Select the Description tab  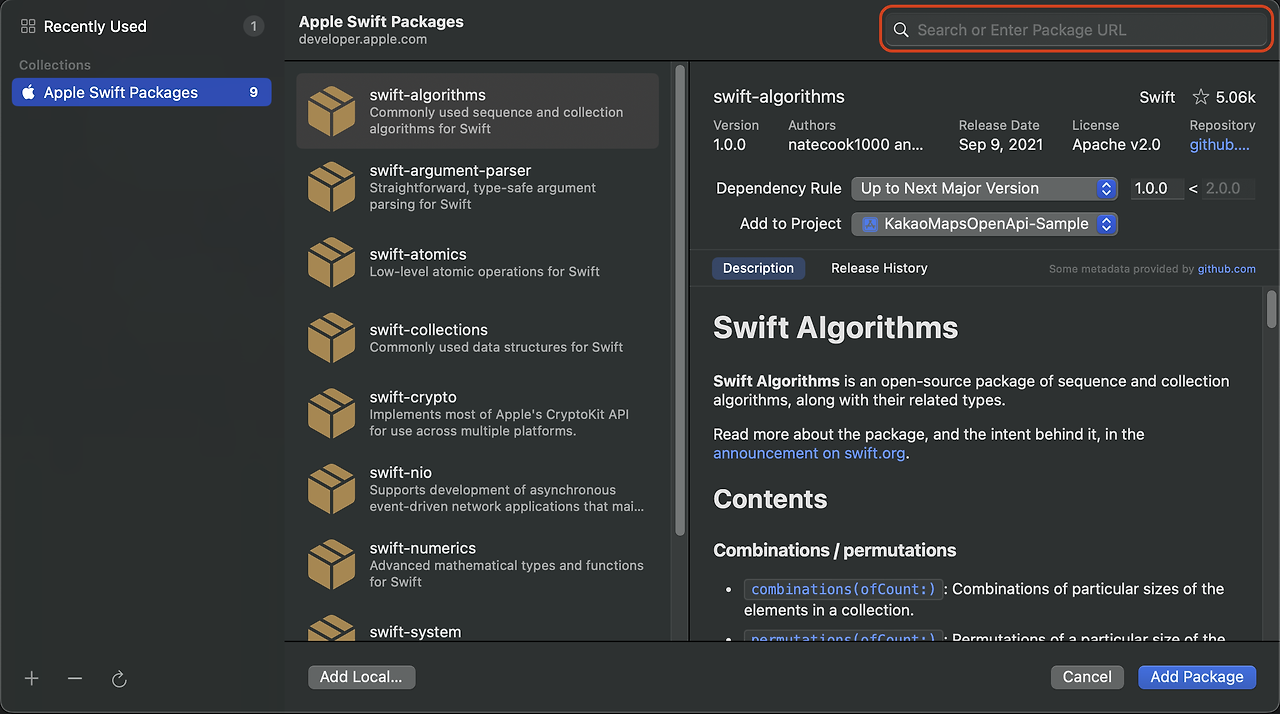[758, 268]
